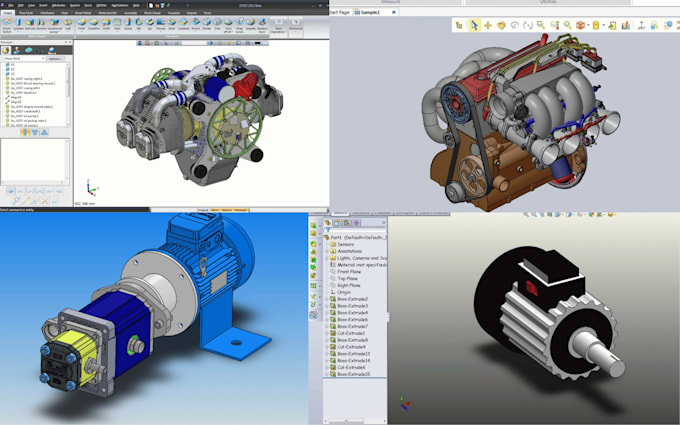Choose the pan cross-arrows tool in Sample2 viewer
Screen dimensions: 680x425
click(487, 25)
